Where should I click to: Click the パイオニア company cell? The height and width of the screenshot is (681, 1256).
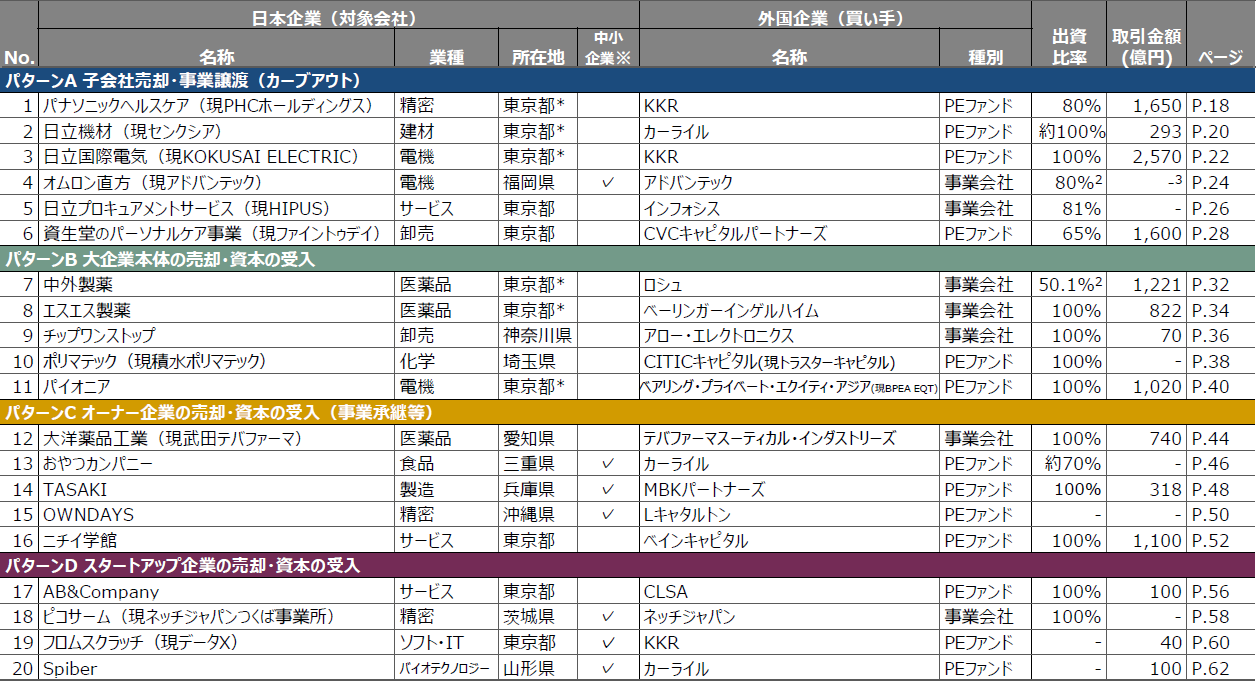coord(217,387)
